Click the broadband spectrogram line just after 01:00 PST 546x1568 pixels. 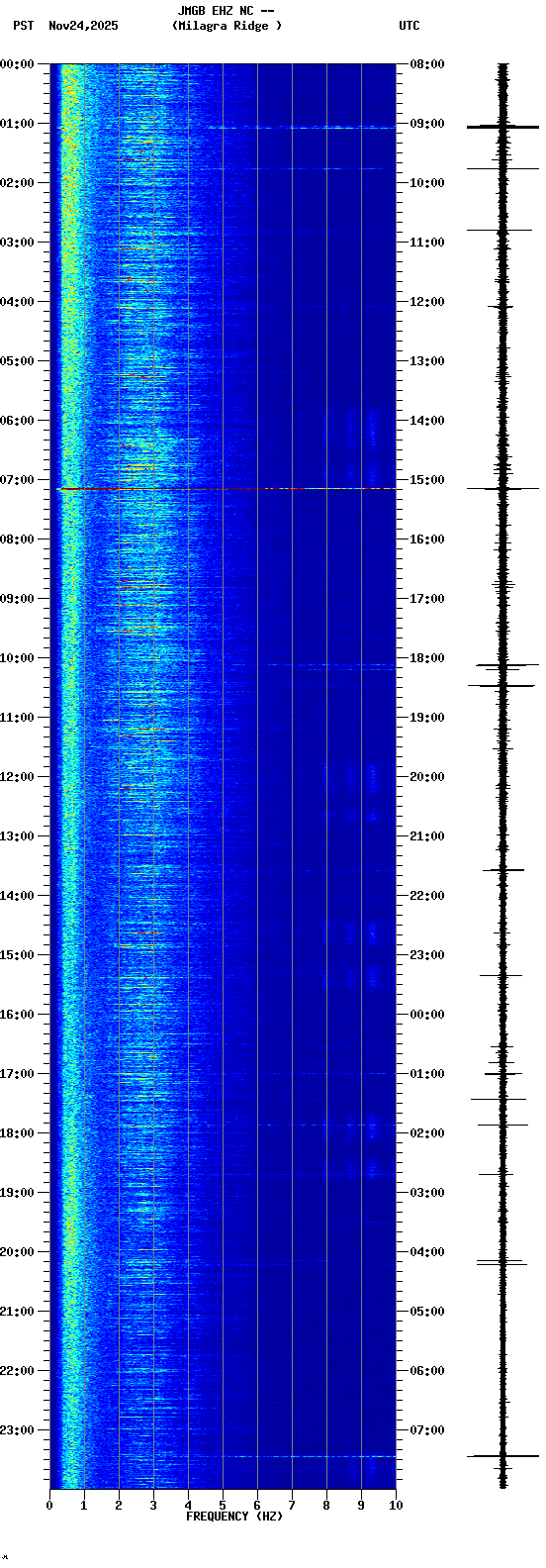tap(299, 127)
